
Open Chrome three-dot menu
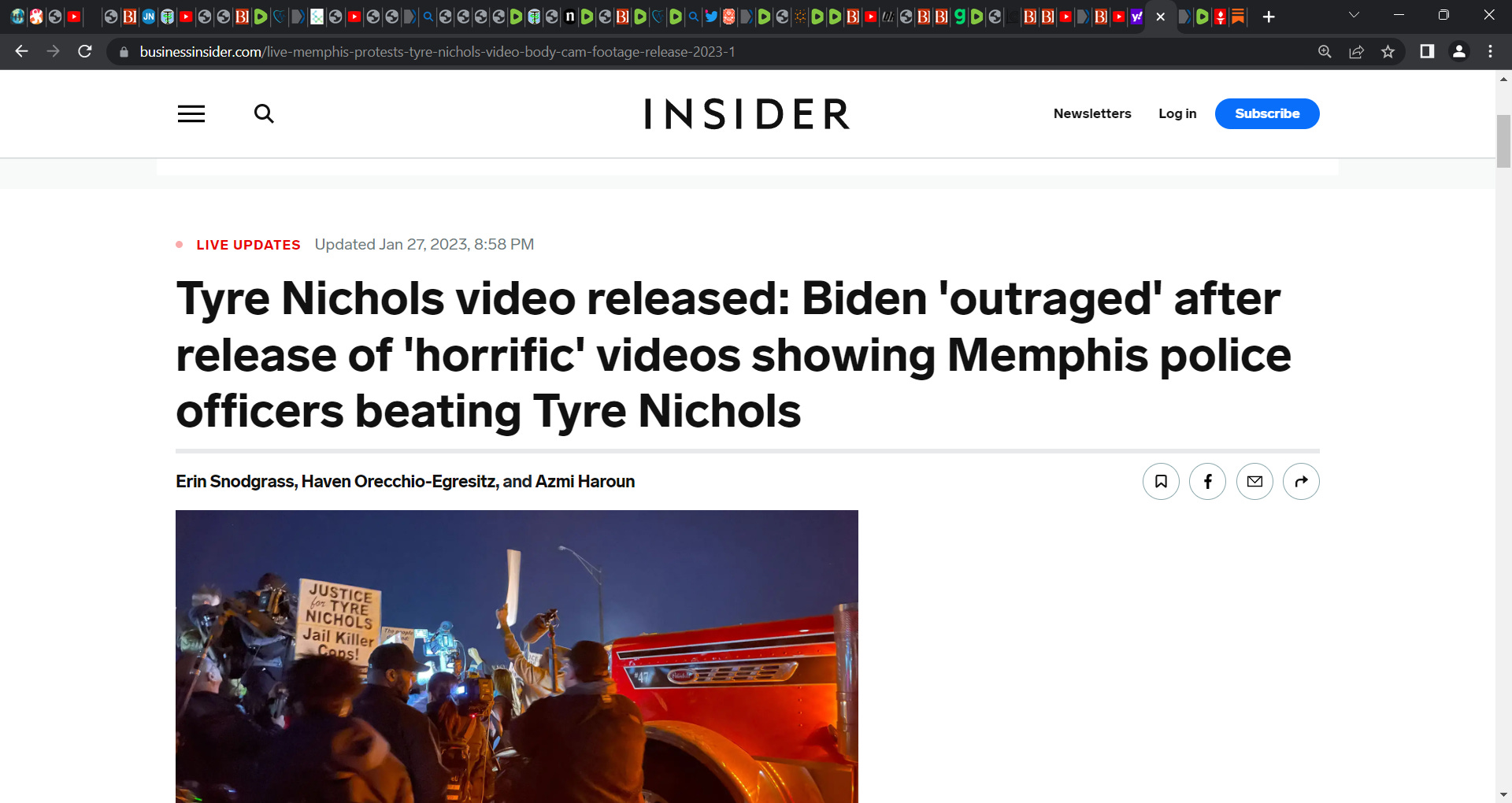click(1490, 51)
